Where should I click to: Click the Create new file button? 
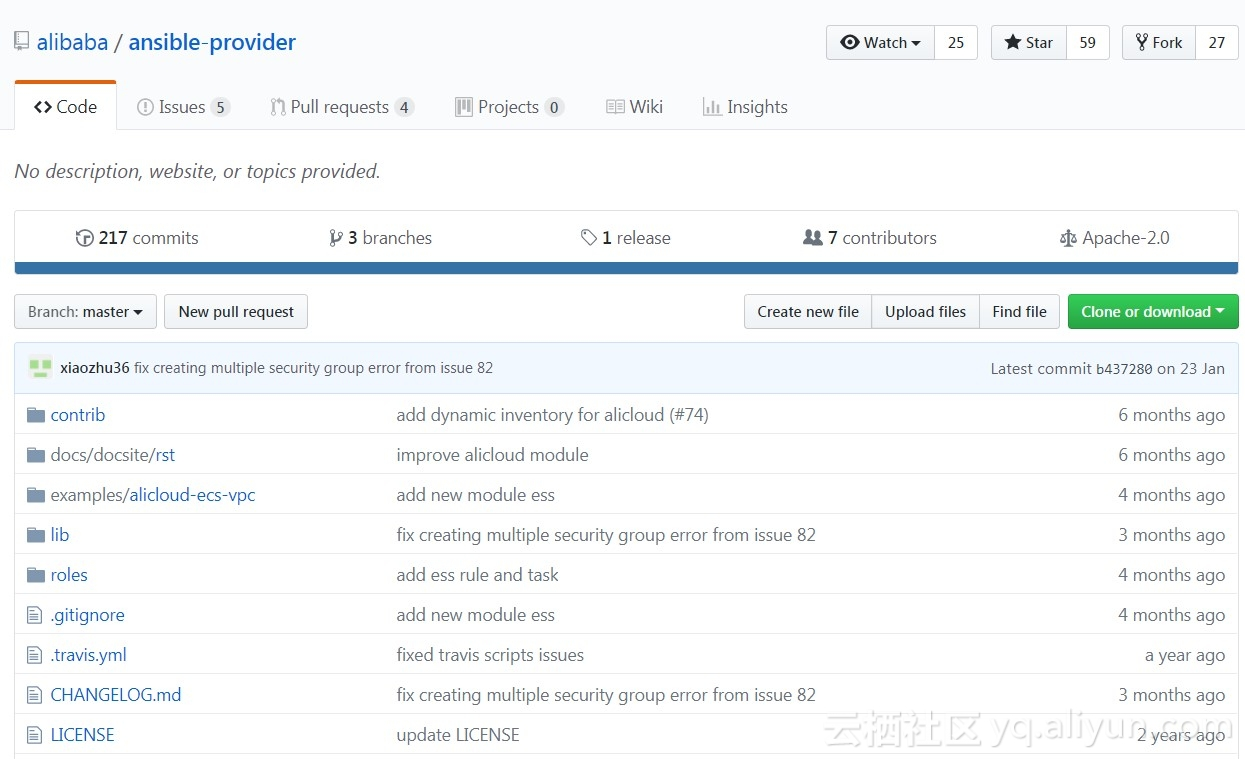pos(808,311)
